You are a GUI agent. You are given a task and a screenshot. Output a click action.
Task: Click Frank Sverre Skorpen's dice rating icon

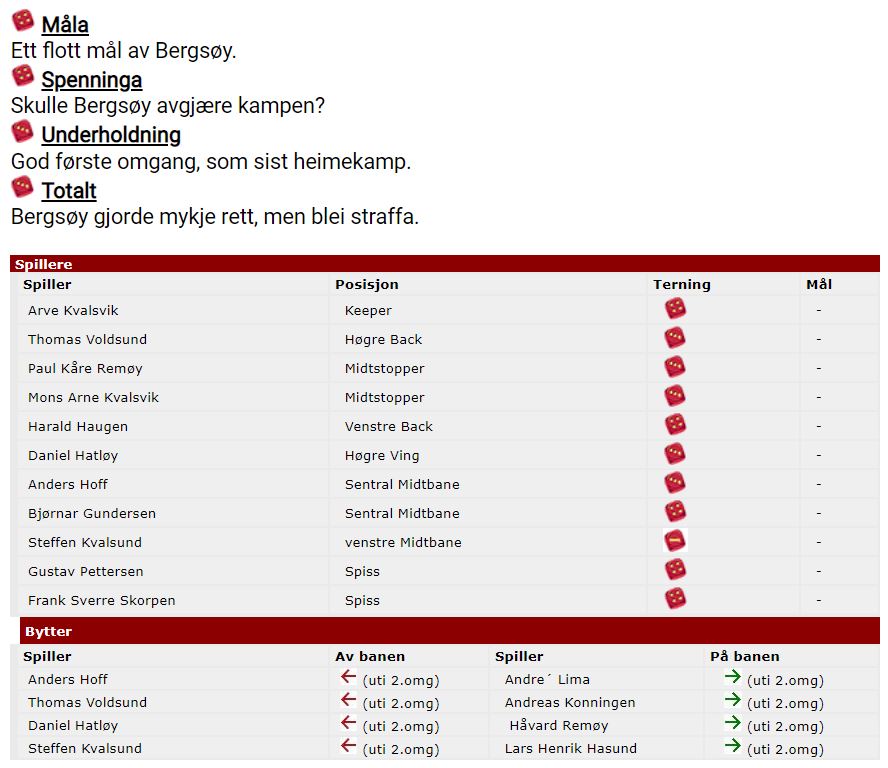[675, 598]
